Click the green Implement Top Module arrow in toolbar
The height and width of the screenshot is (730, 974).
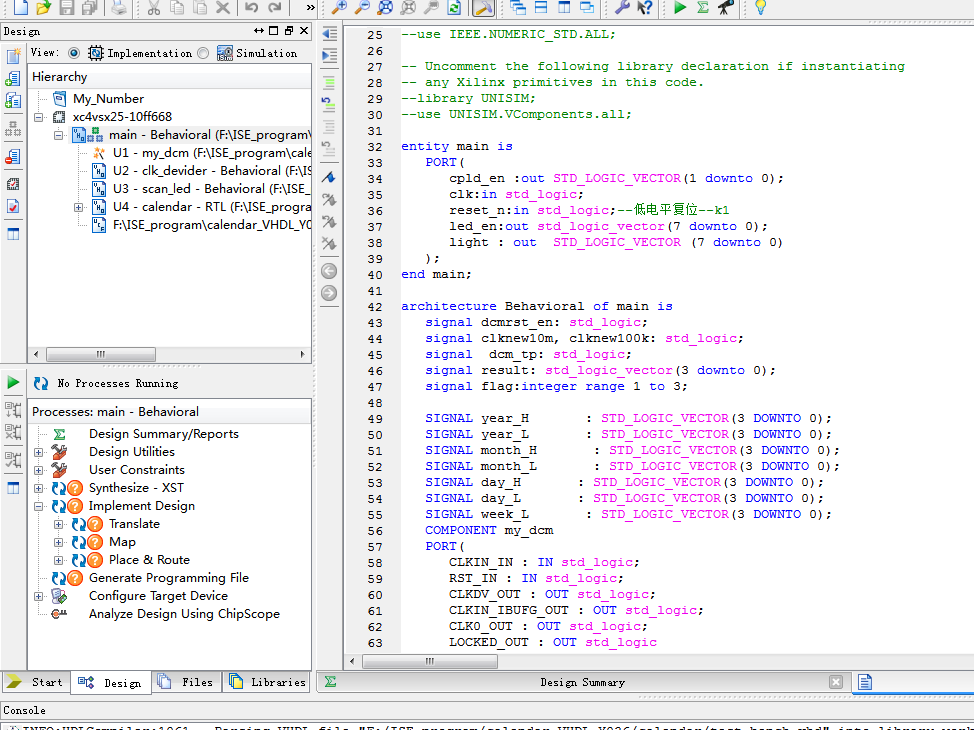click(680, 8)
